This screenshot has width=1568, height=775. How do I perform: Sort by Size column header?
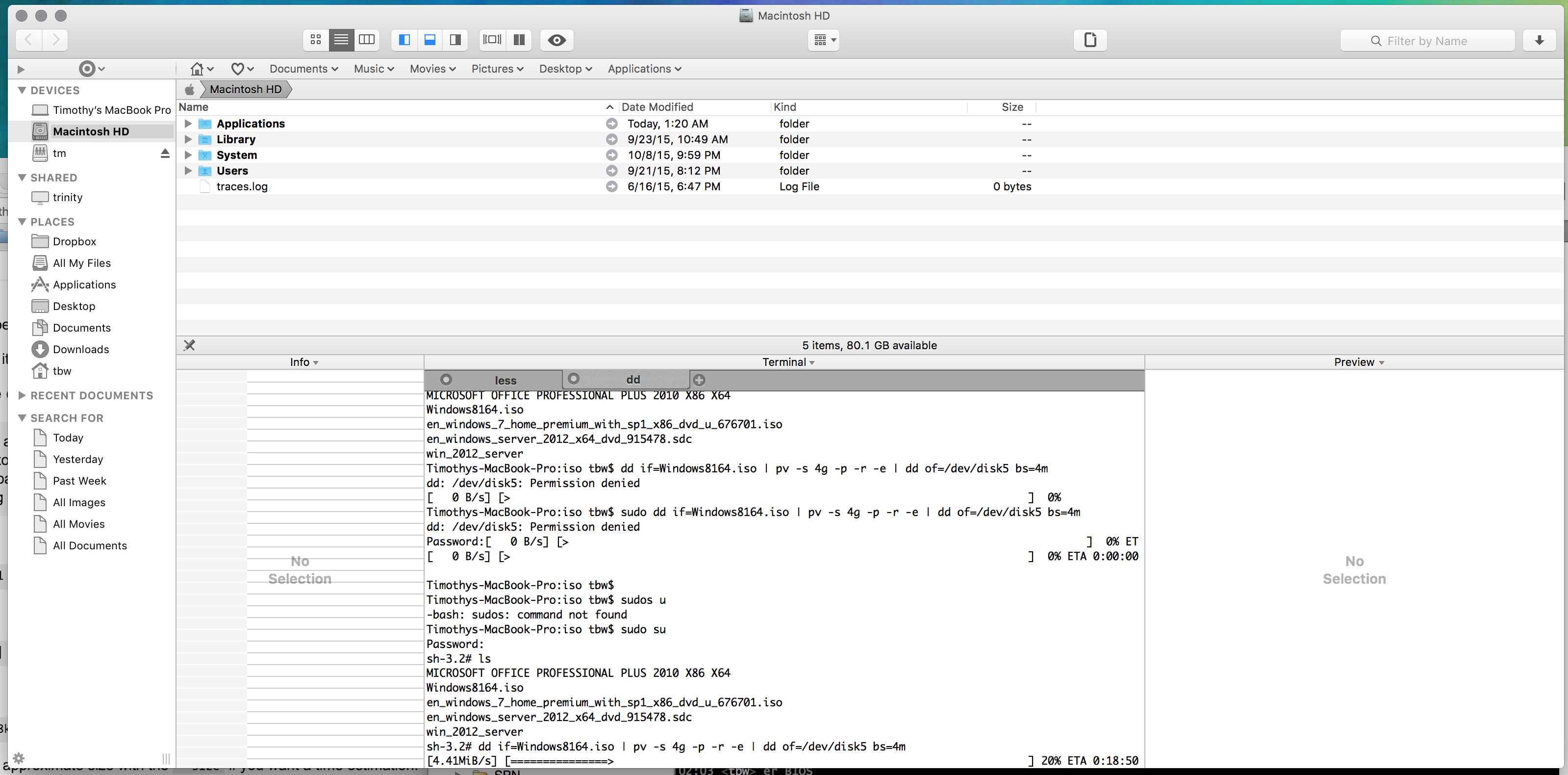(1002, 107)
